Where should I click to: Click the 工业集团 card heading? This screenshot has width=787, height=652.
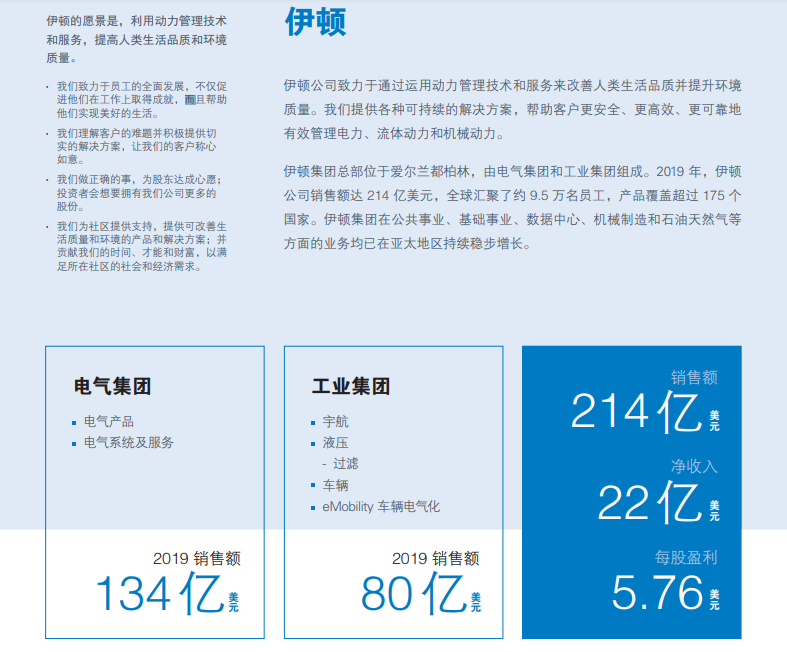[x=351, y=387]
